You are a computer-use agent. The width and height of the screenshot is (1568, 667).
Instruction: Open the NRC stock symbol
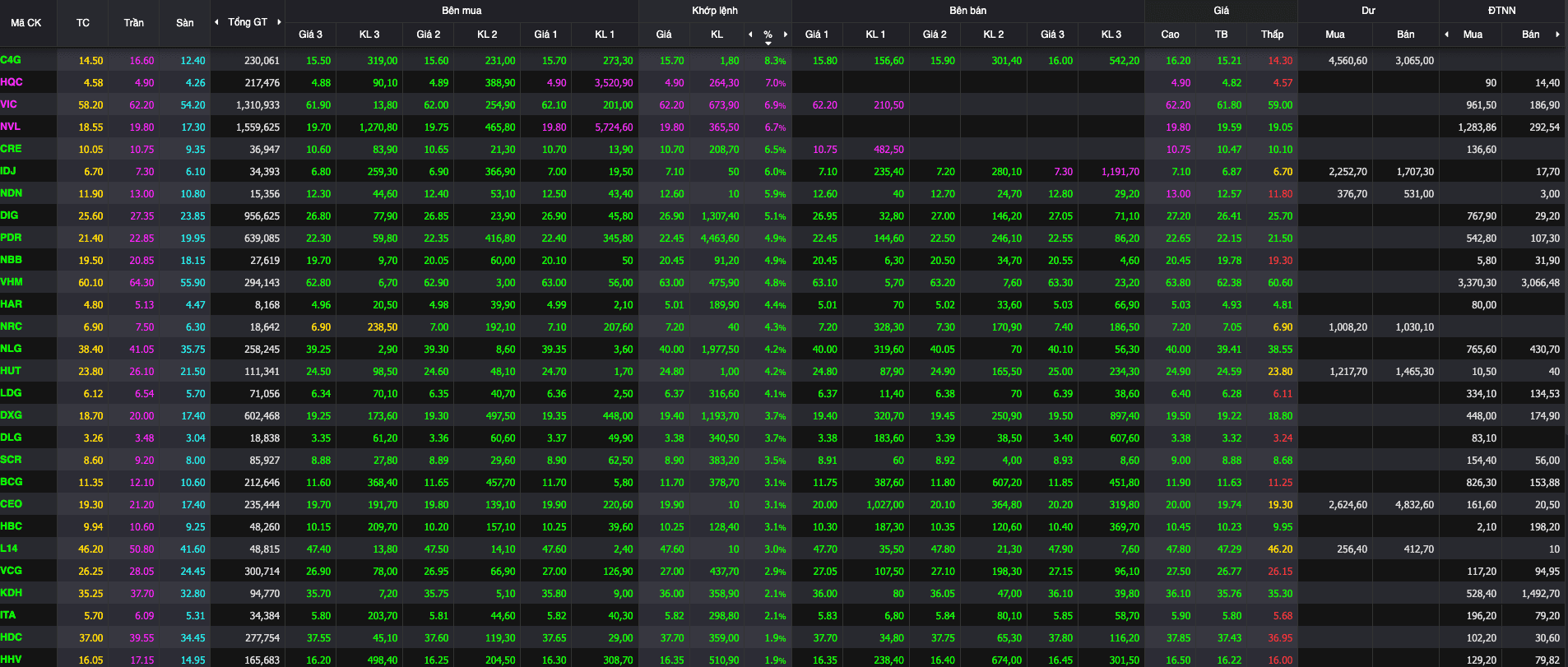[x=12, y=327]
